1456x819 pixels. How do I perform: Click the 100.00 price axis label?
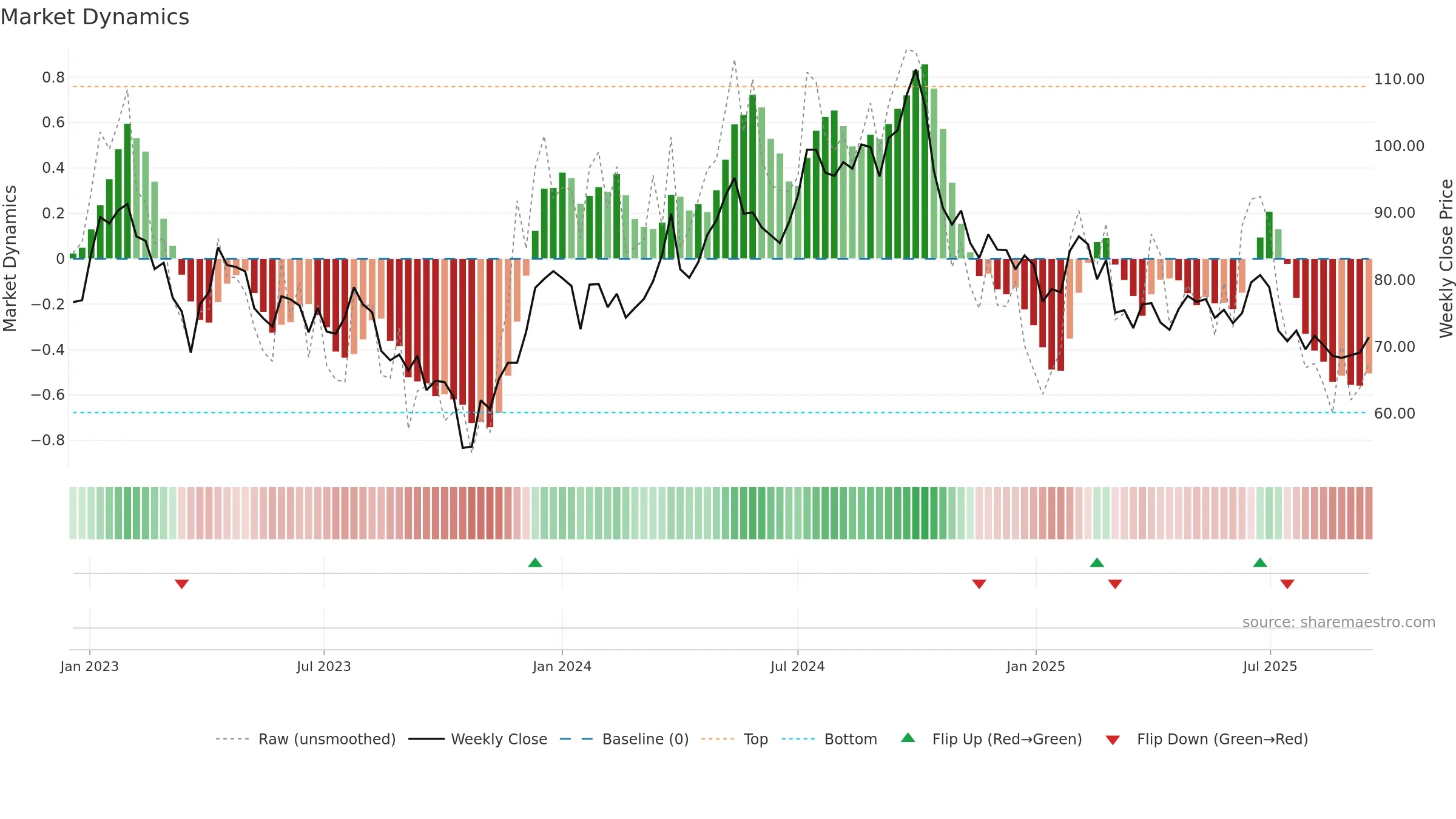pos(1400,146)
